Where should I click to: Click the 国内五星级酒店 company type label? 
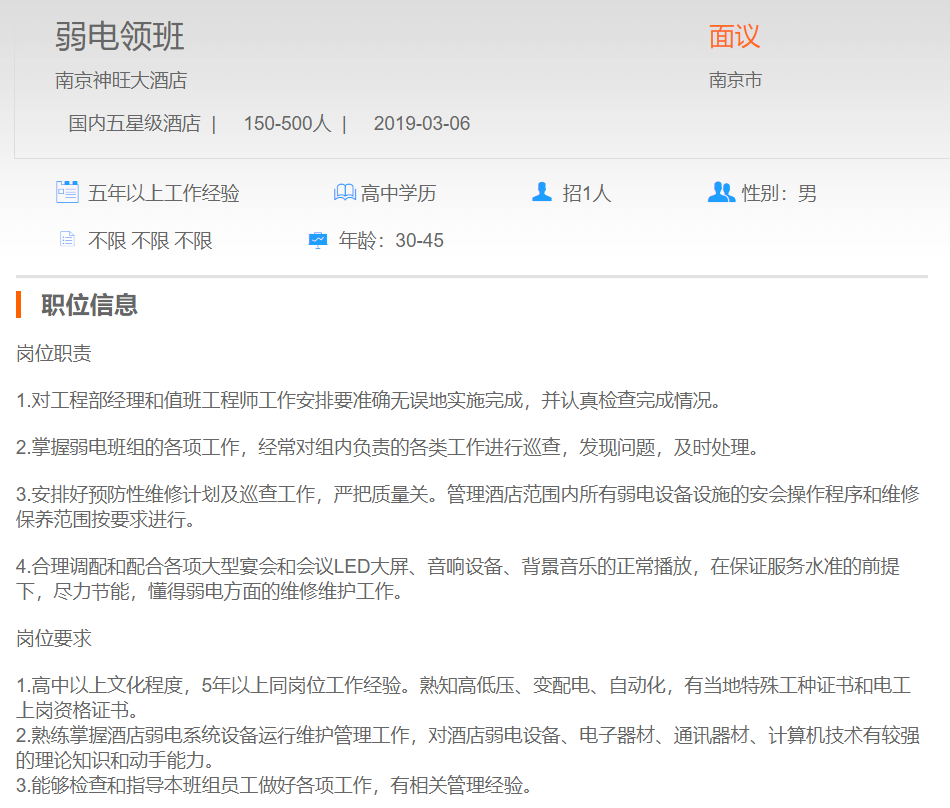click(134, 124)
